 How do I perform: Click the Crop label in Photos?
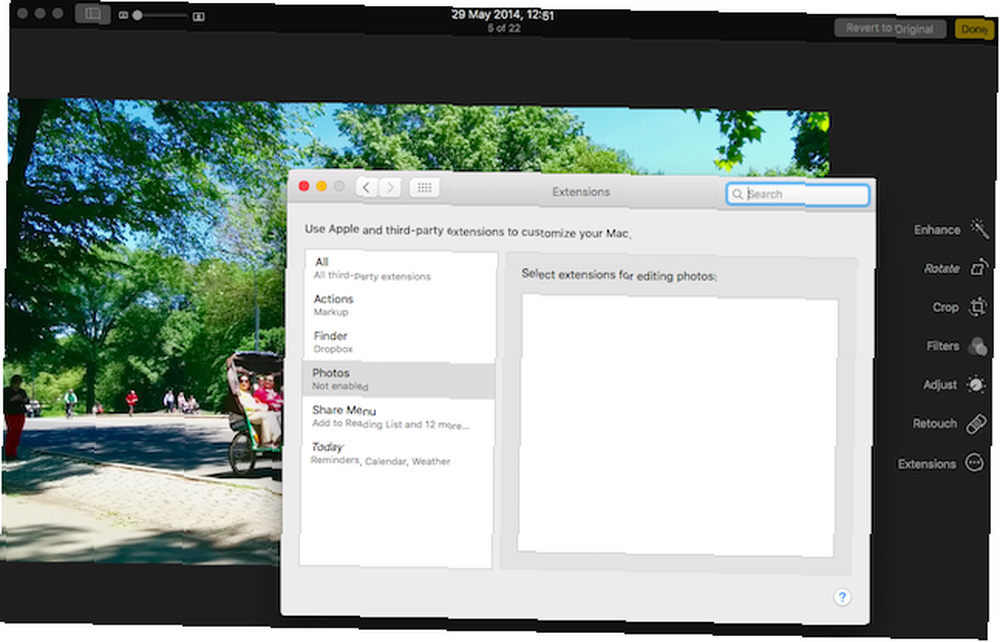tap(945, 307)
